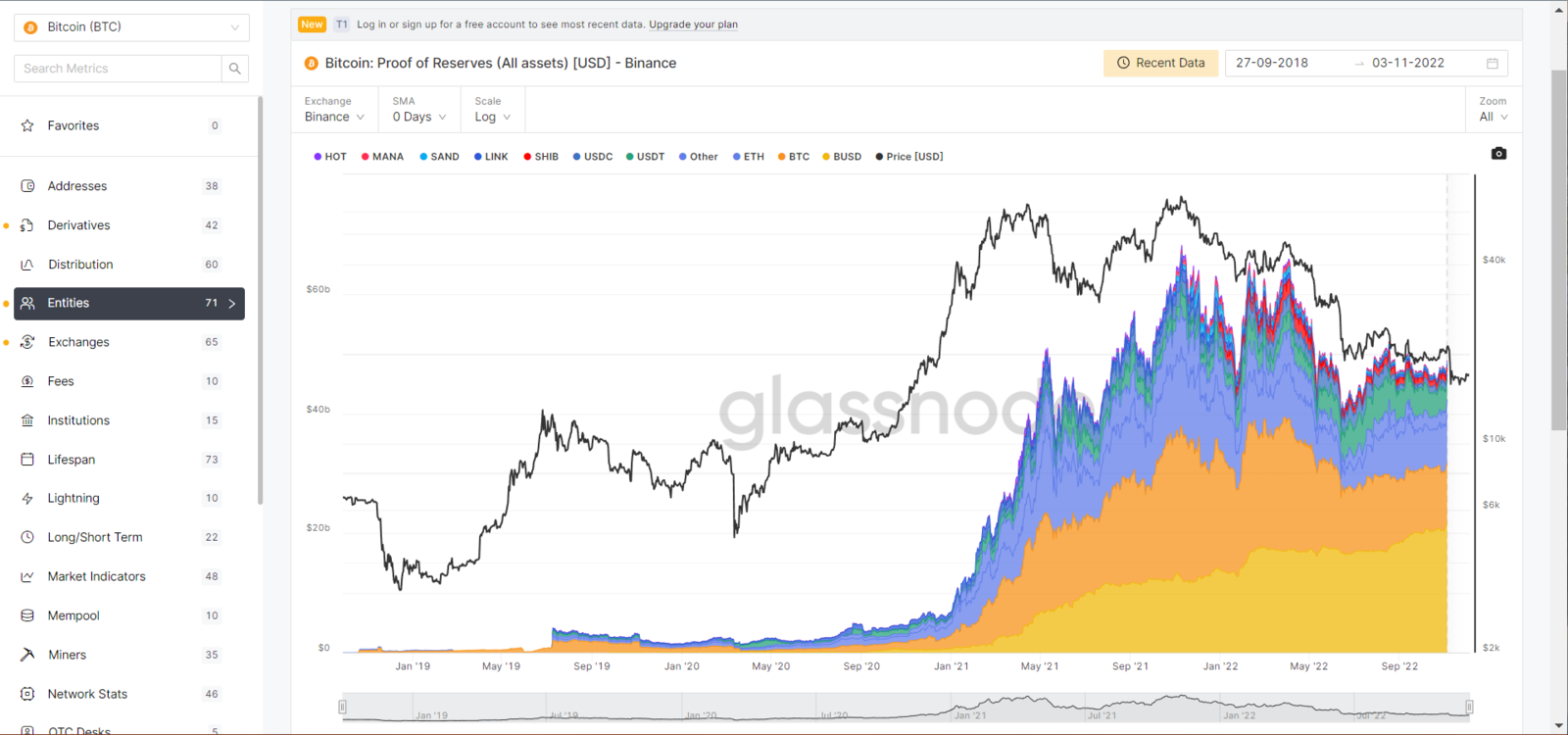Viewport: 1568px width, 735px height.
Task: Click the Mempool database icon
Action: (27, 615)
